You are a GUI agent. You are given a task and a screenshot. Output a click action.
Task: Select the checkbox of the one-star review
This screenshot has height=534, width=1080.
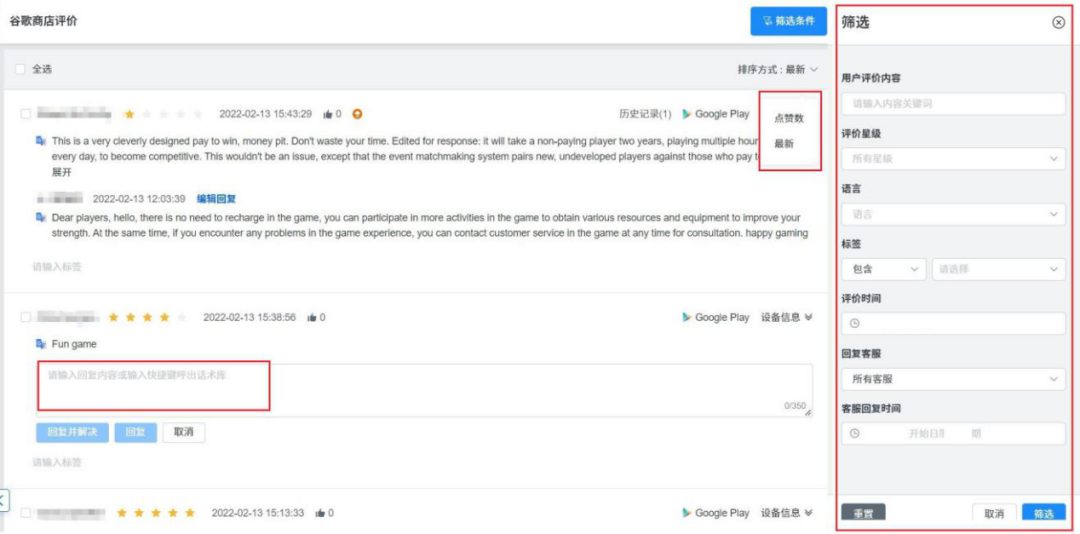[x=25, y=114]
